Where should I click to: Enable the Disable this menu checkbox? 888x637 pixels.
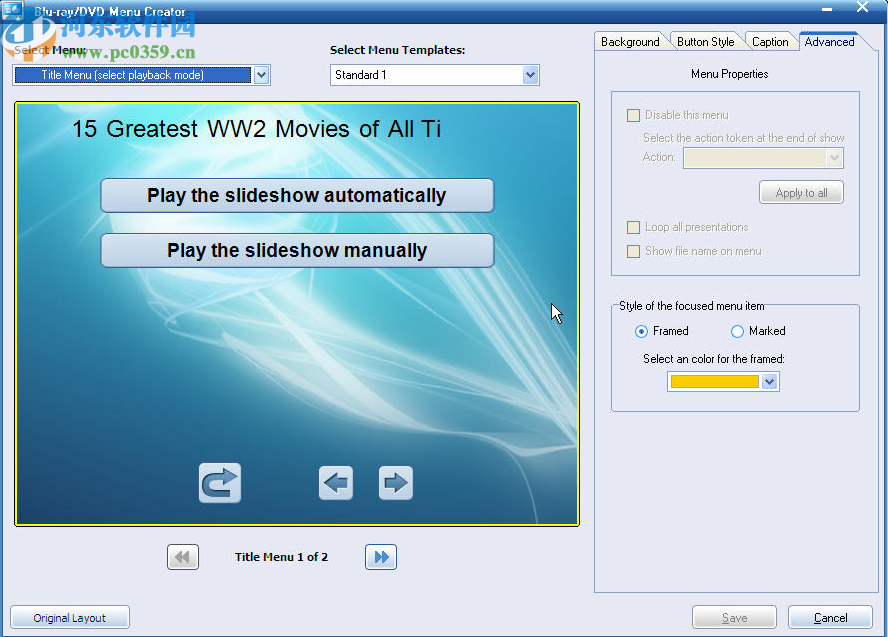click(x=633, y=115)
